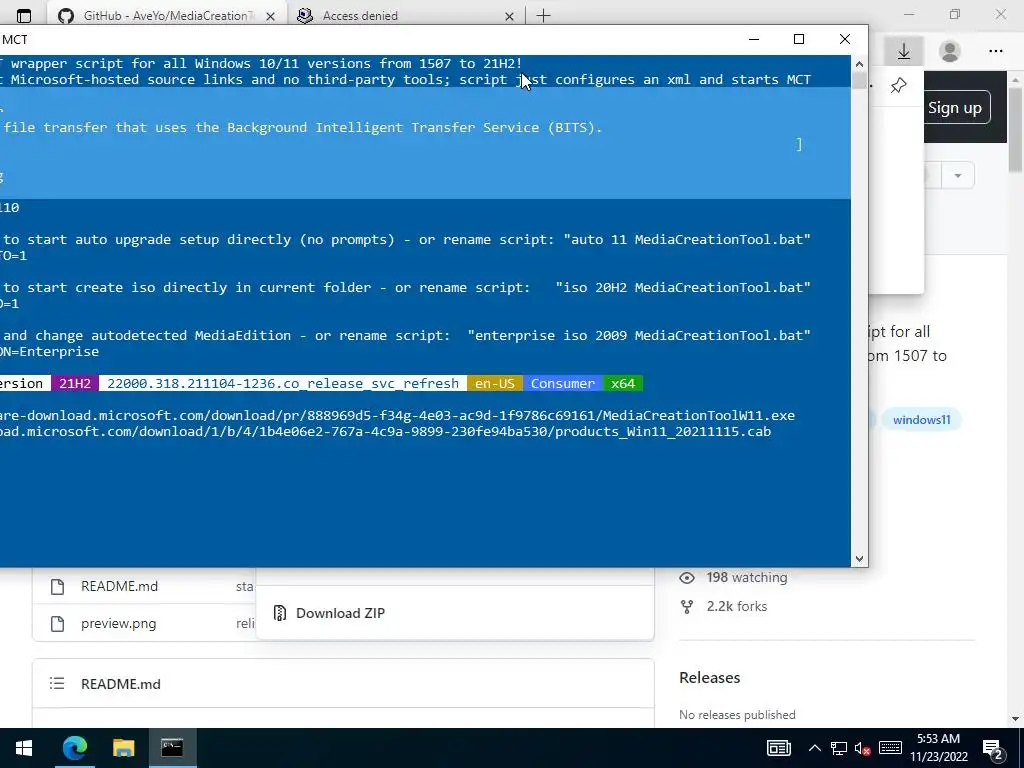
Task: Open the README outline list icon
Action: [x=57, y=684]
